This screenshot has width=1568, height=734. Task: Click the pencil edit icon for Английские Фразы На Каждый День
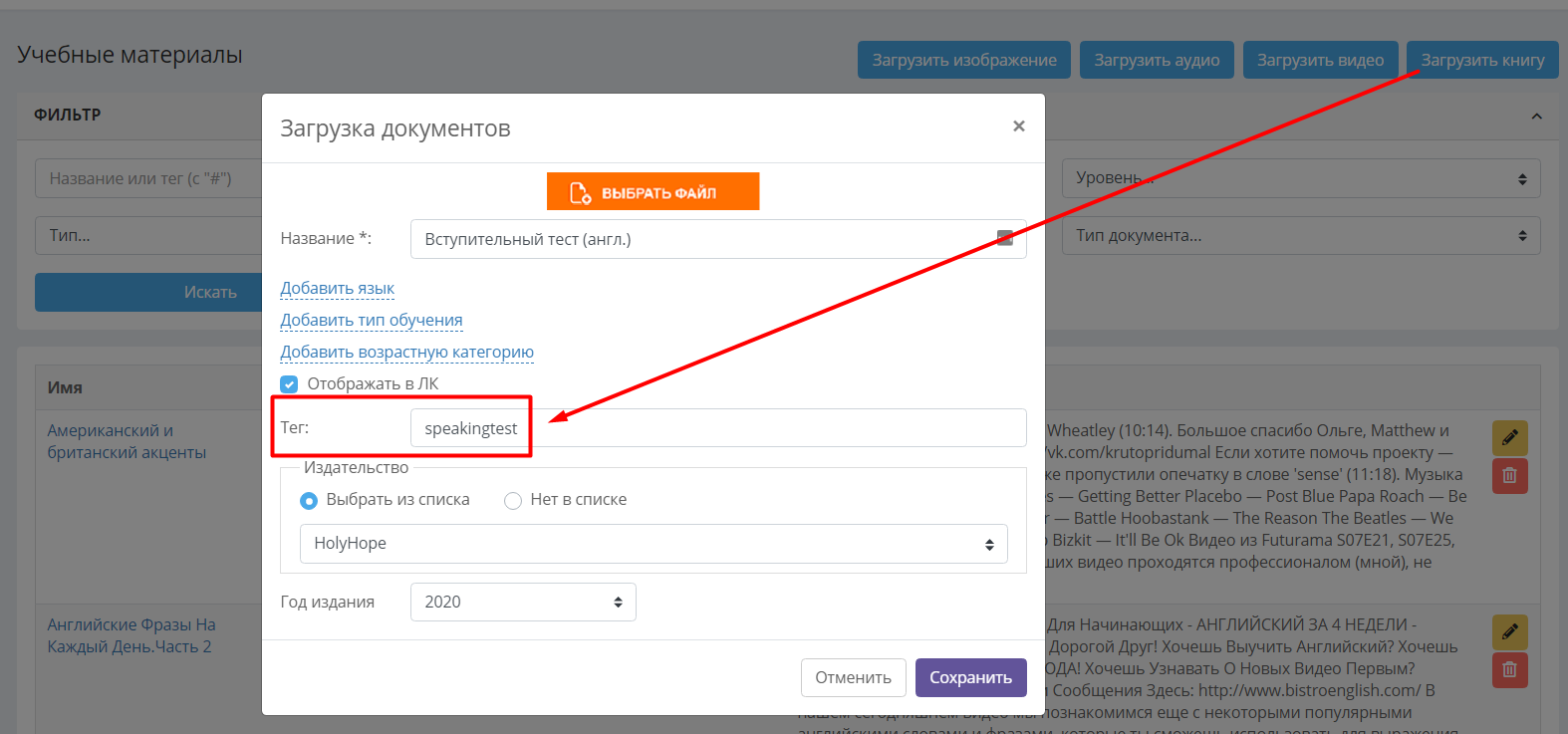click(1509, 631)
